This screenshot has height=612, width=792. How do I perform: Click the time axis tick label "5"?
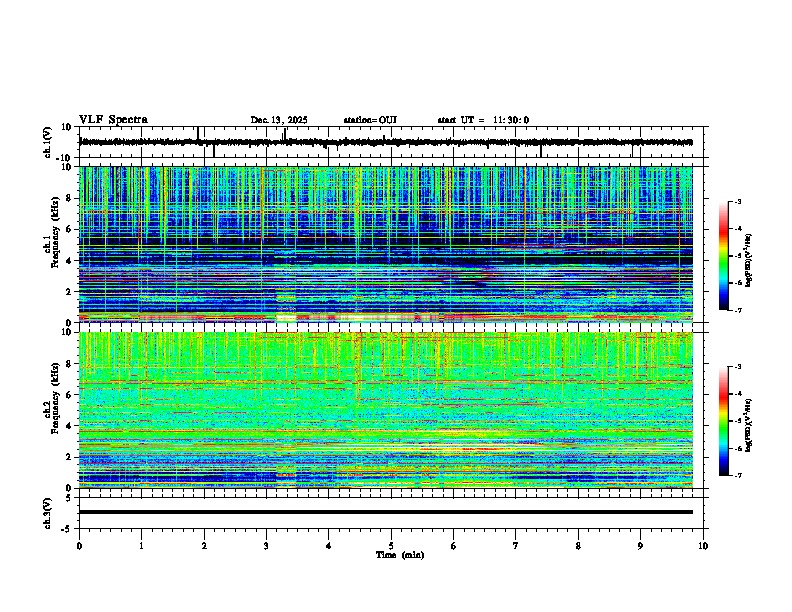391,546
